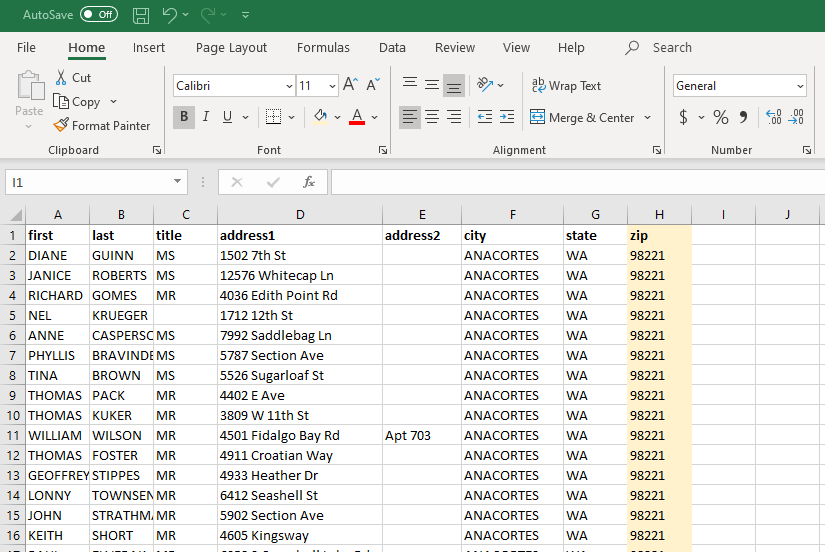This screenshot has height=552, width=825.
Task: Switch to the Data tab
Action: coord(393,48)
